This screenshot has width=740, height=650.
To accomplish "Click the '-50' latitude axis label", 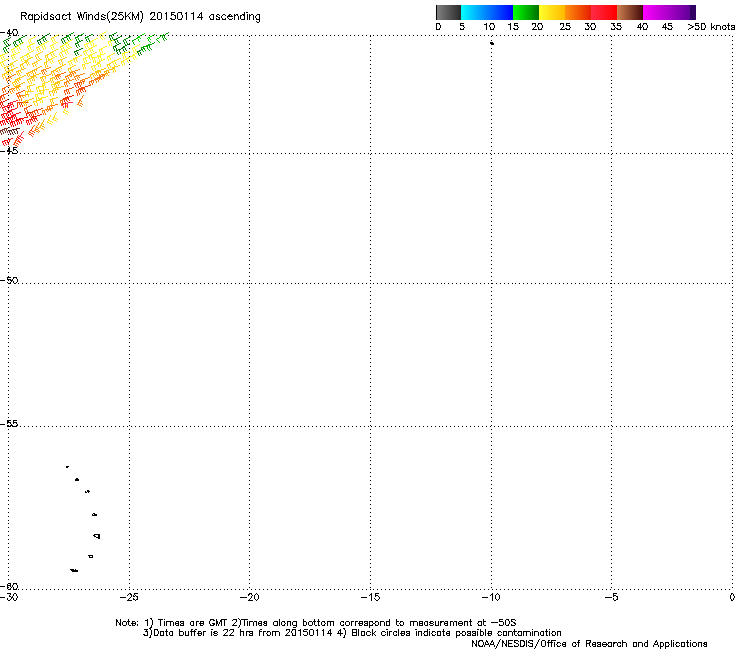I will point(9,280).
